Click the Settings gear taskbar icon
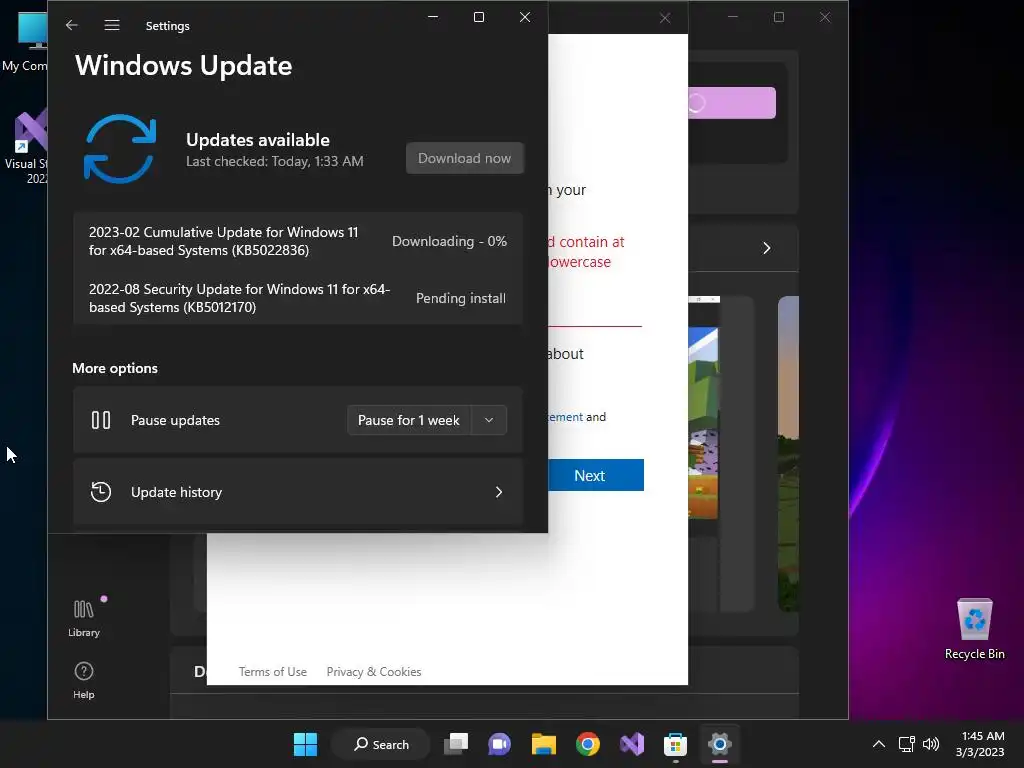The image size is (1024, 768). tap(720, 744)
